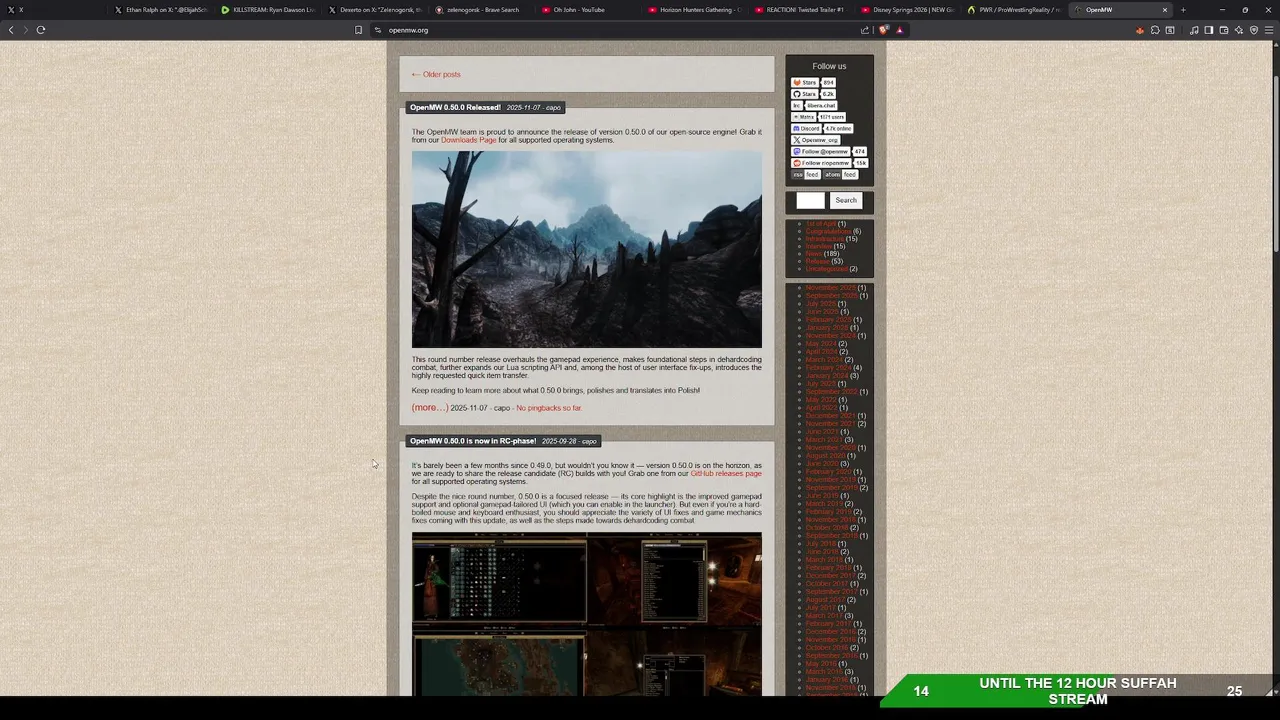Open Leo AI sparkle icon
The image size is (1280, 720).
pos(1238,30)
